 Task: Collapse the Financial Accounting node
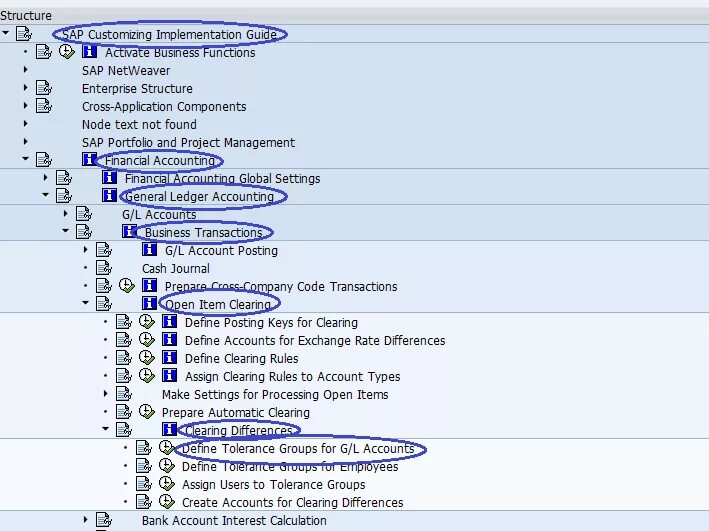point(25,159)
